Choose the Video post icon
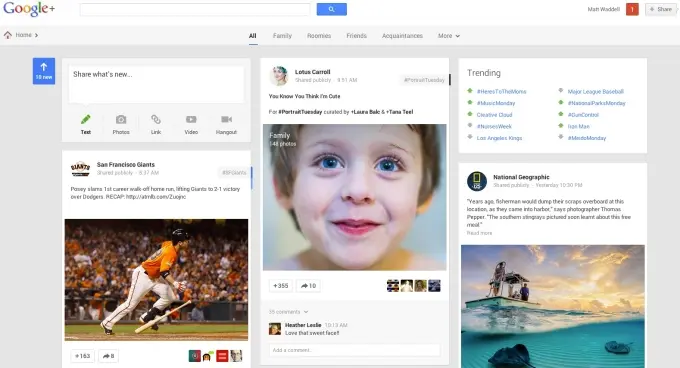Image resolution: width=680 pixels, height=368 pixels. point(191,119)
